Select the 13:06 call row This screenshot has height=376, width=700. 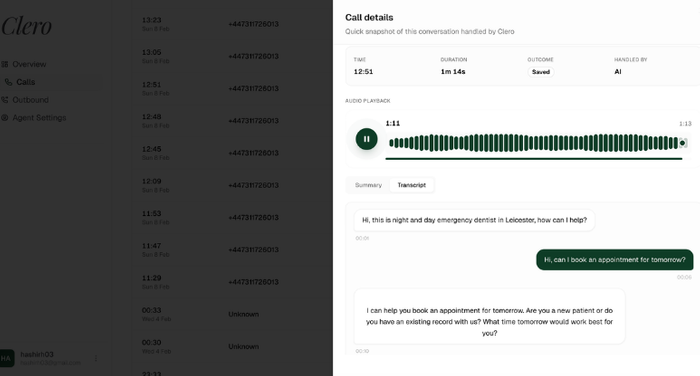(232, 56)
